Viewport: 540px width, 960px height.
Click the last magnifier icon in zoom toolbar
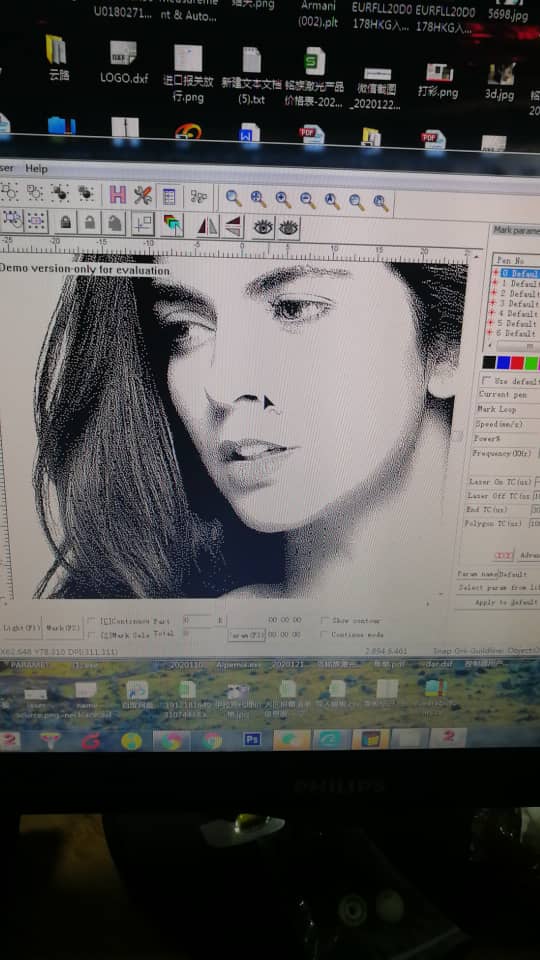(x=381, y=202)
